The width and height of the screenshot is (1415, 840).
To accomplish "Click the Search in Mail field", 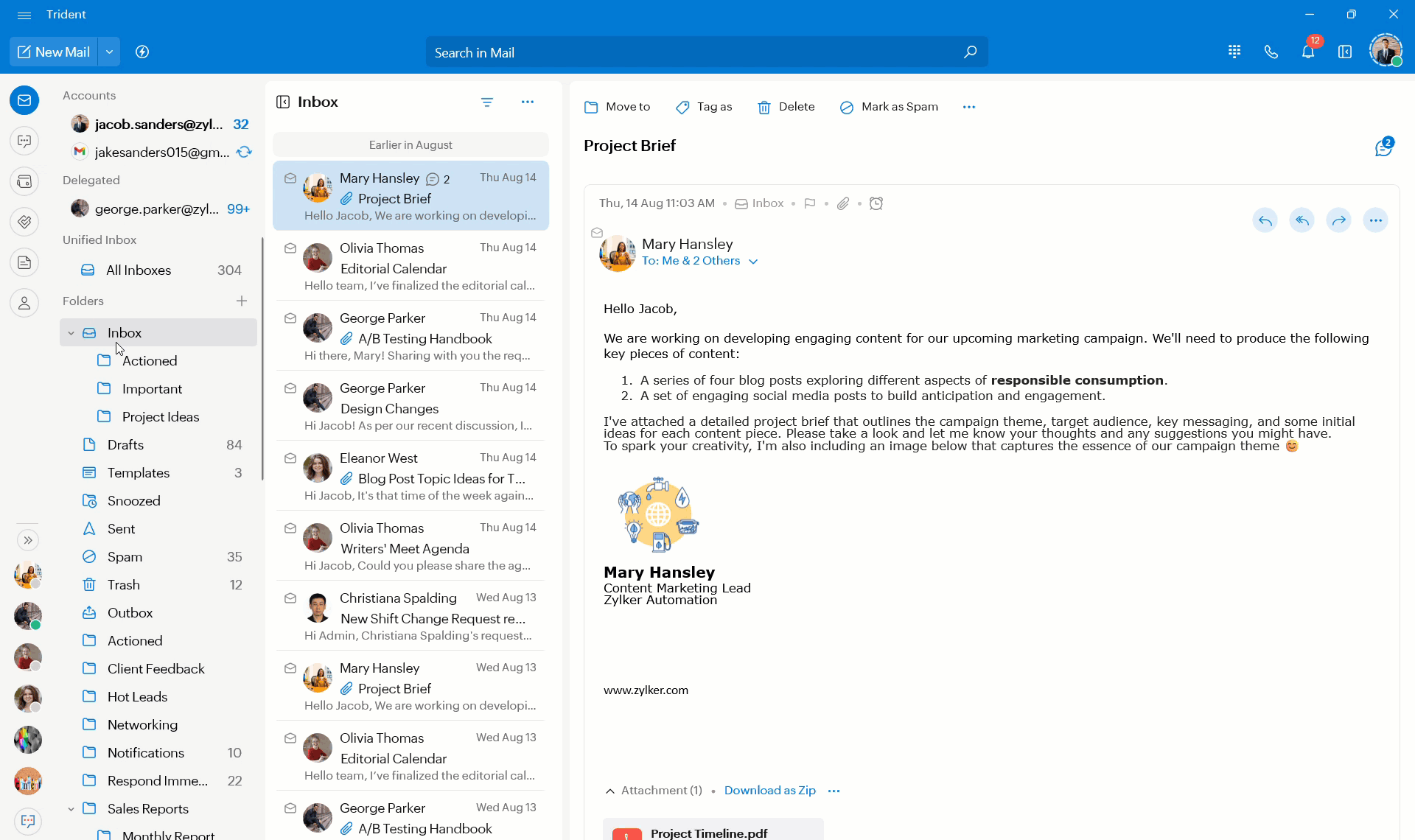I will [693, 52].
